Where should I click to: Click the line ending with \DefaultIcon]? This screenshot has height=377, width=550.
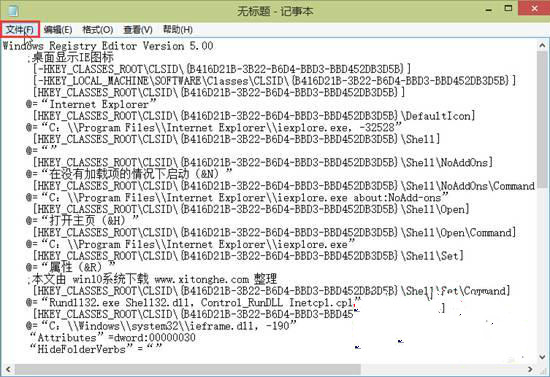pyautogui.click(x=254, y=116)
